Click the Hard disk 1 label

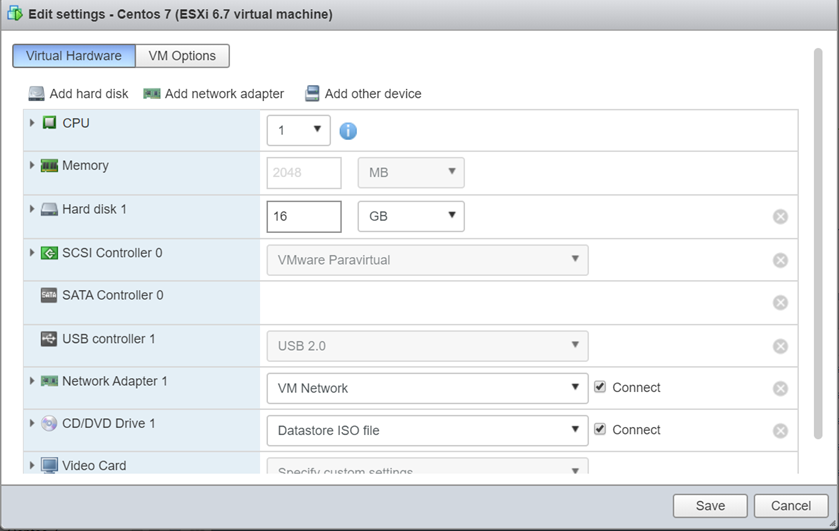pos(95,209)
